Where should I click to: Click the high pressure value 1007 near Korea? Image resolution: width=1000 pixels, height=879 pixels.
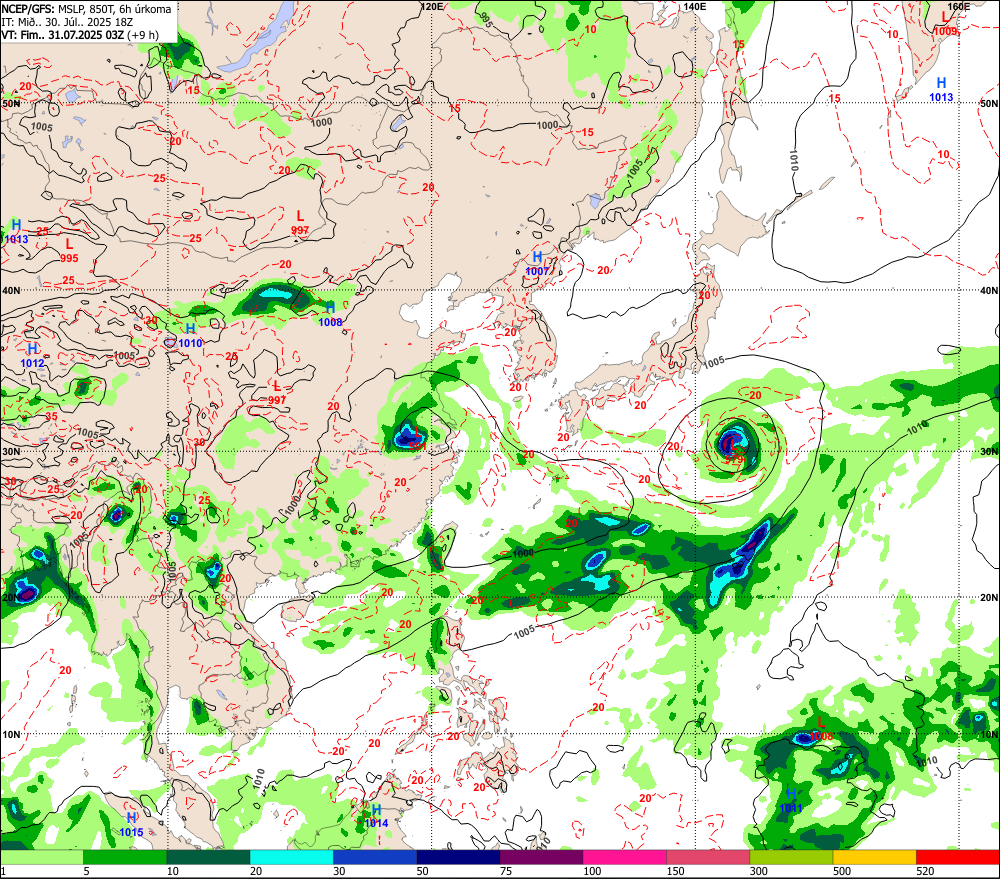coord(538,271)
